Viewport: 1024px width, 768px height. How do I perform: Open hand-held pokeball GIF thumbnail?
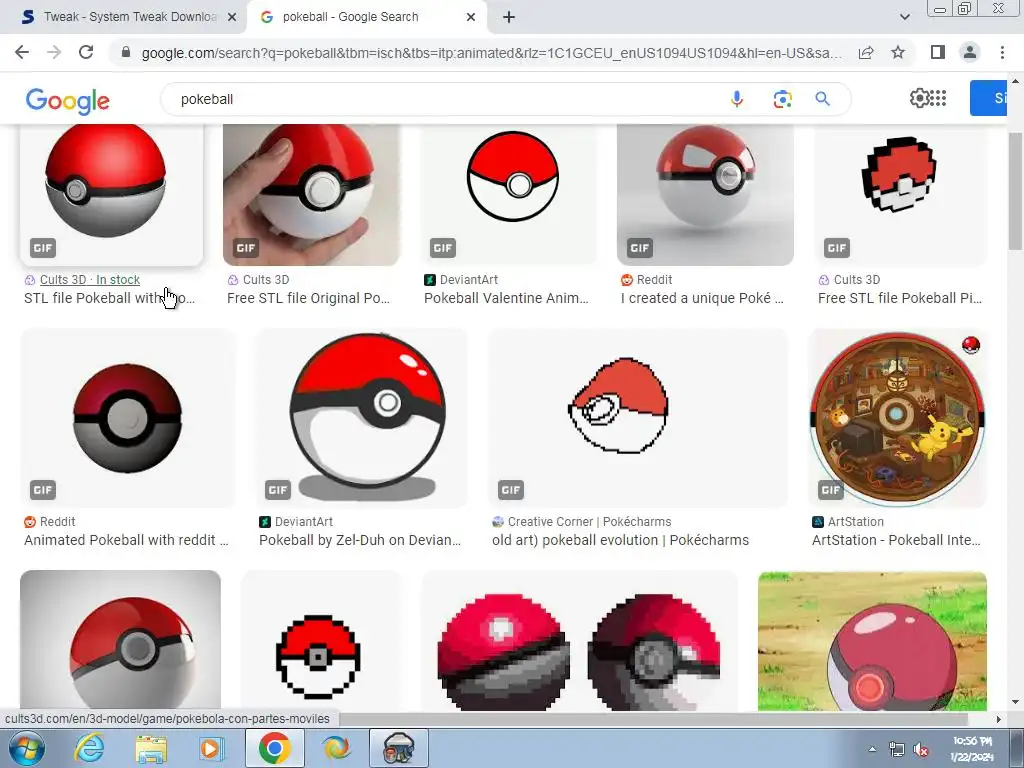311,195
